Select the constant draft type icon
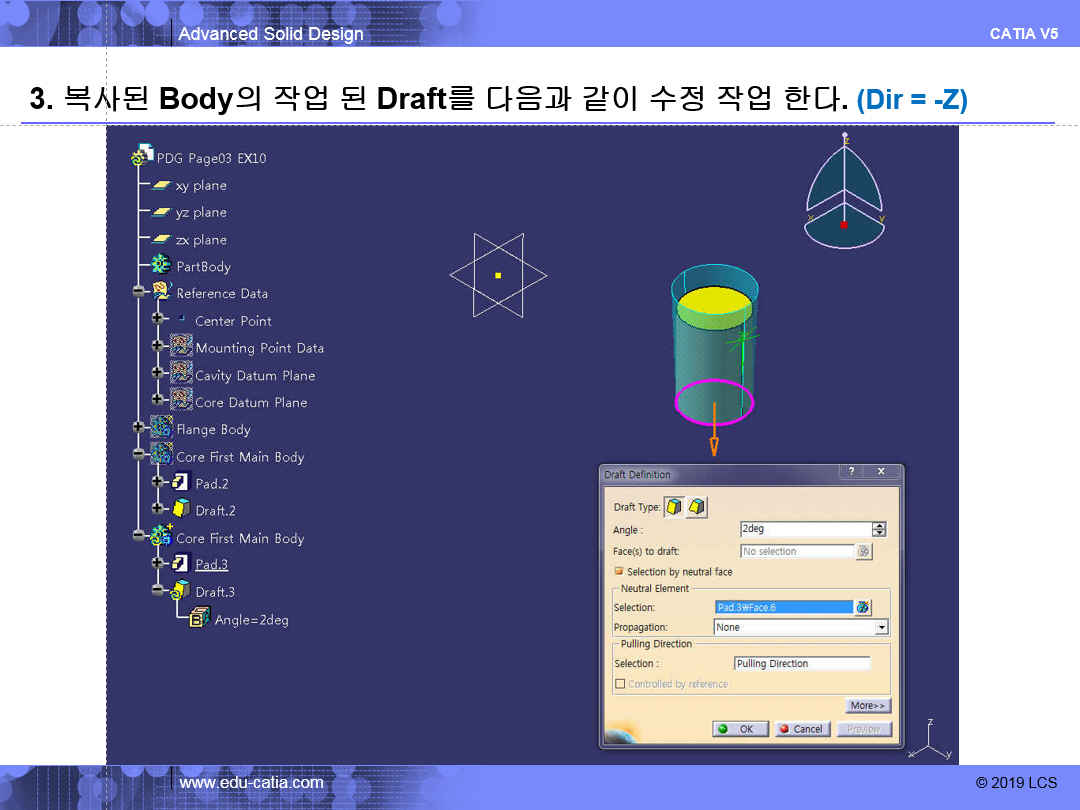The height and width of the screenshot is (810, 1080). click(x=674, y=507)
